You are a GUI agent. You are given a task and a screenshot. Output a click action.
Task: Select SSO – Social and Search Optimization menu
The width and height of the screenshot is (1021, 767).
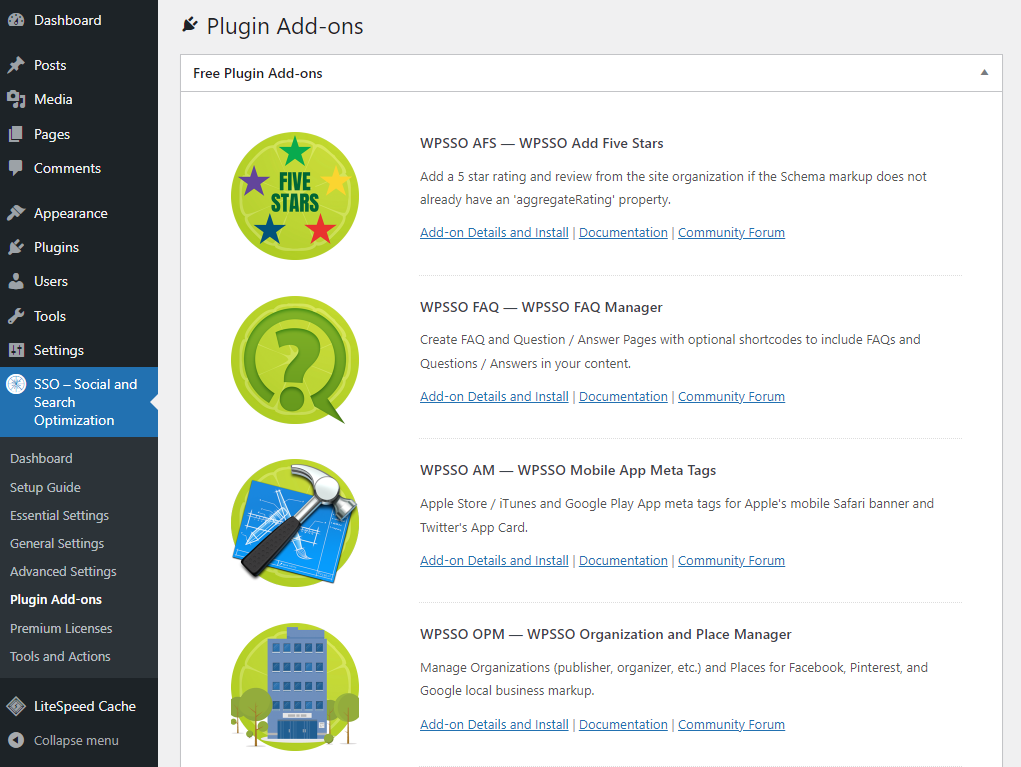click(x=79, y=402)
